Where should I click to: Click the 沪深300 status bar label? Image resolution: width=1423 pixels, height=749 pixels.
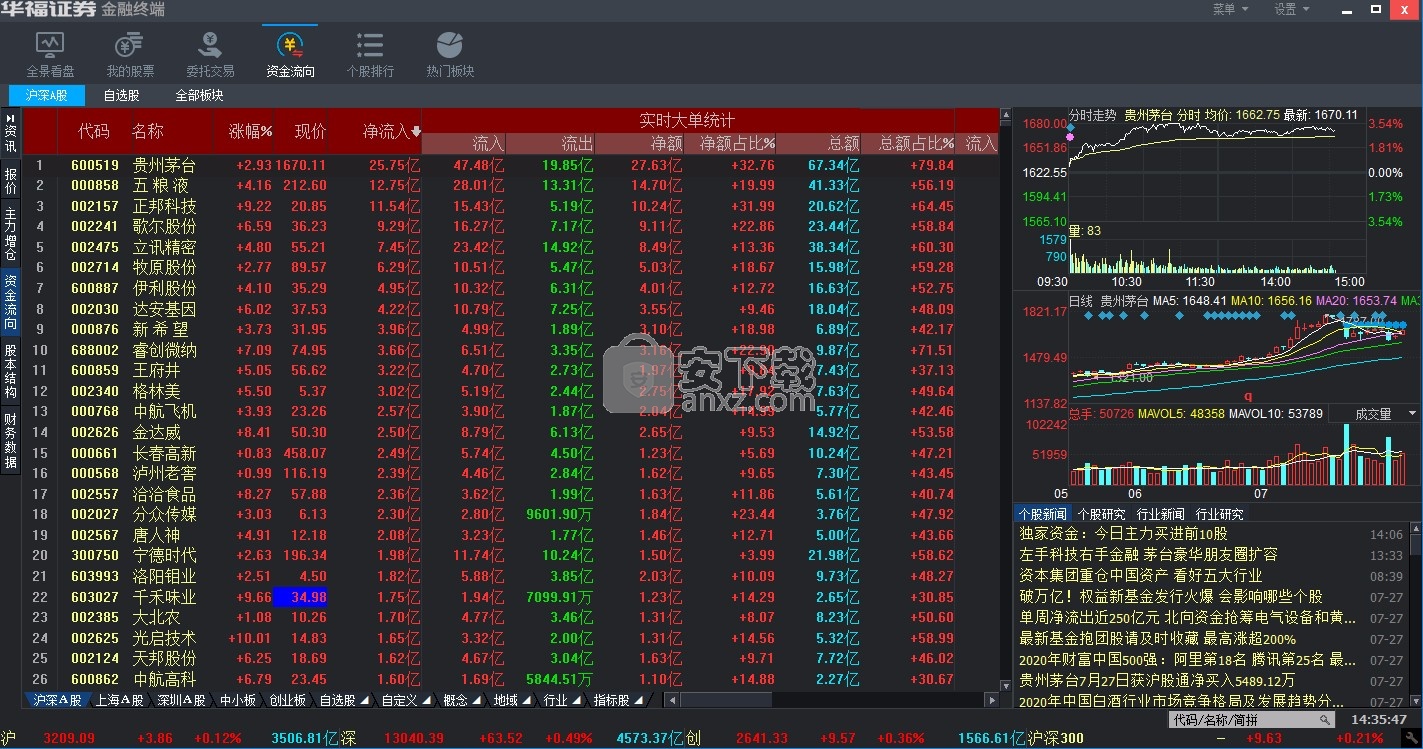[1054, 738]
